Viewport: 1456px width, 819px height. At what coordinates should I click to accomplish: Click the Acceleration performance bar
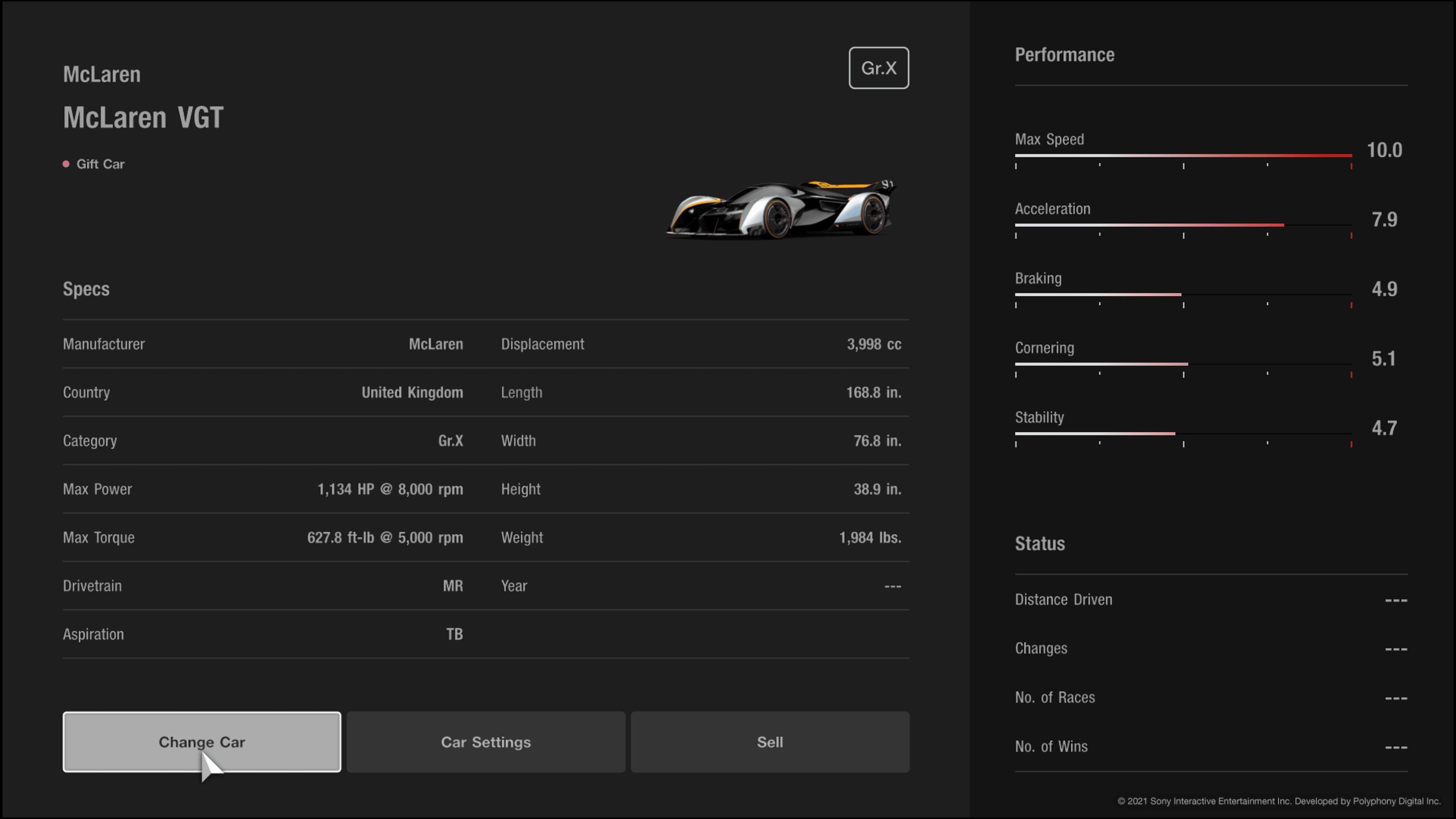coord(1183,225)
